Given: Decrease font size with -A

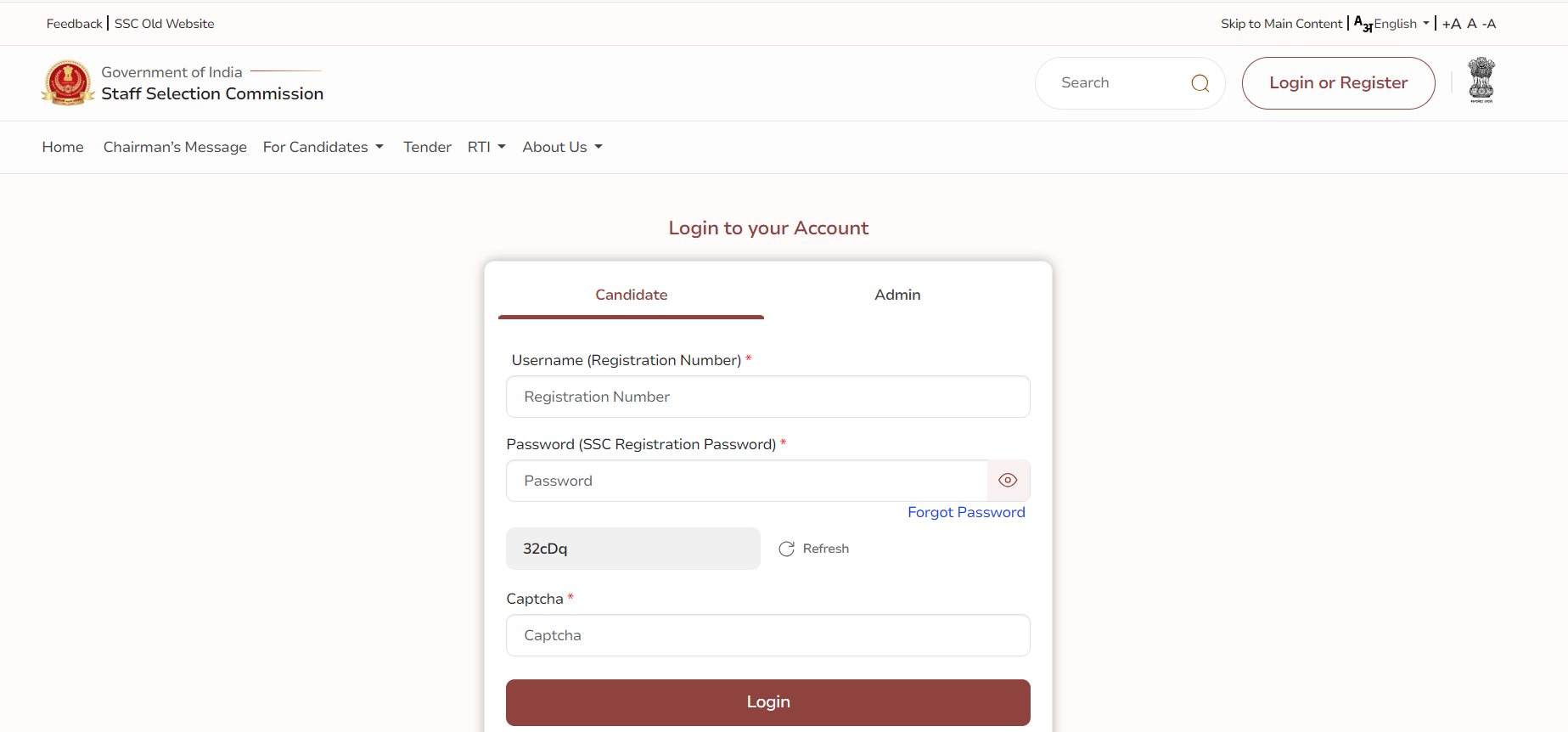Looking at the screenshot, I should (x=1489, y=24).
